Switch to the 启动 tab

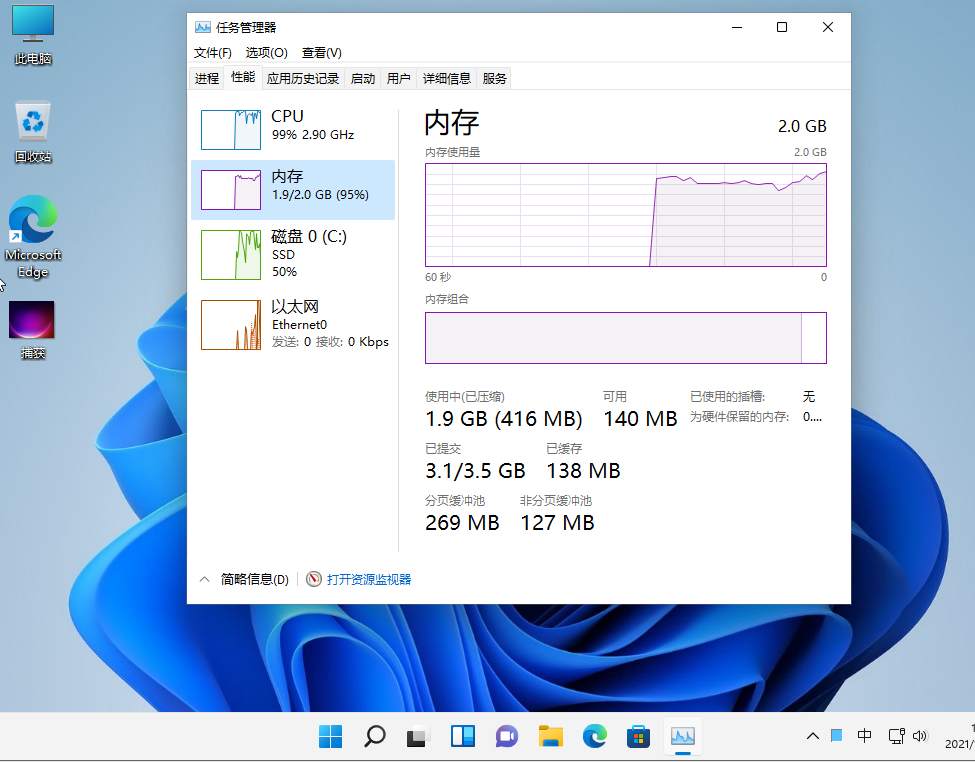(x=363, y=78)
